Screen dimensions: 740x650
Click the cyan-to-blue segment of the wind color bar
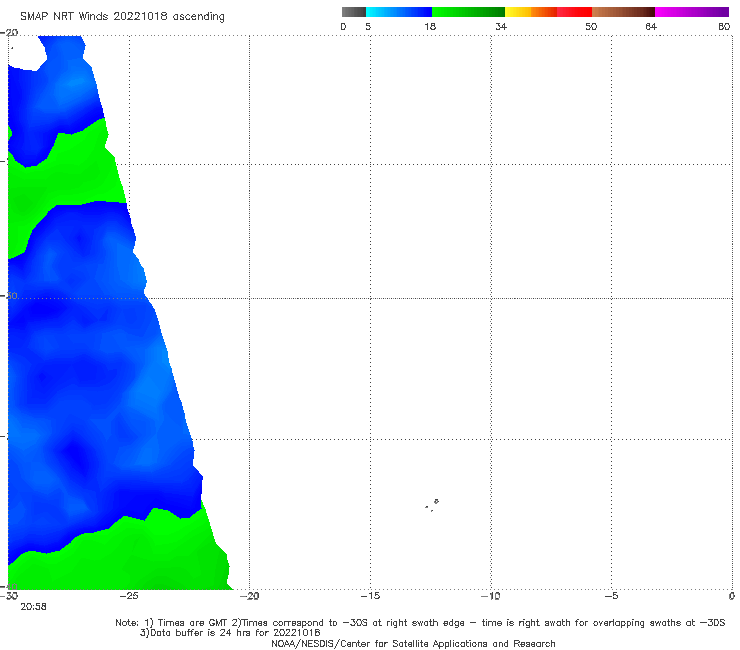tap(399, 12)
